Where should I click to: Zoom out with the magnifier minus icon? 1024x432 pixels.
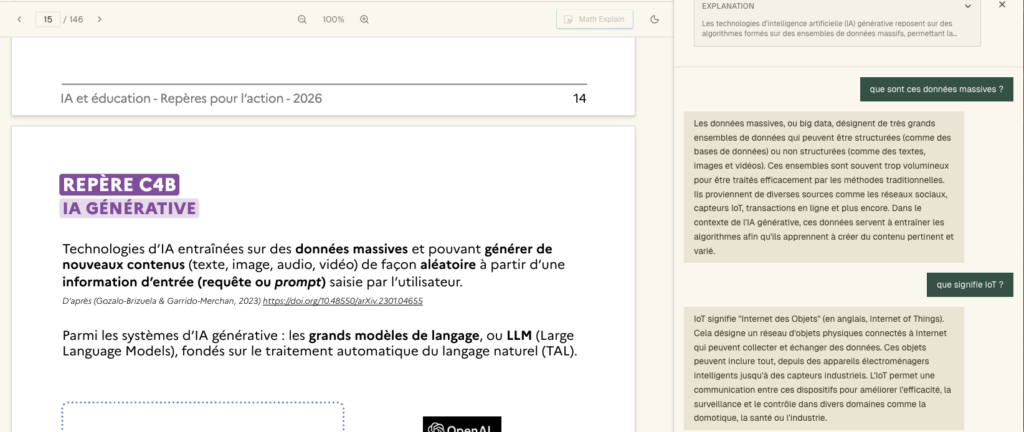click(302, 20)
